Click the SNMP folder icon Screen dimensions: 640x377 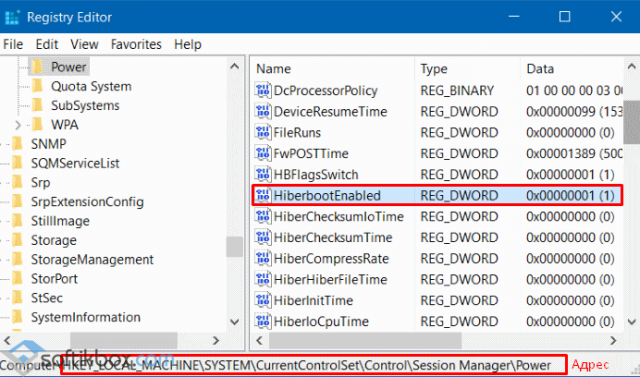tap(18, 144)
